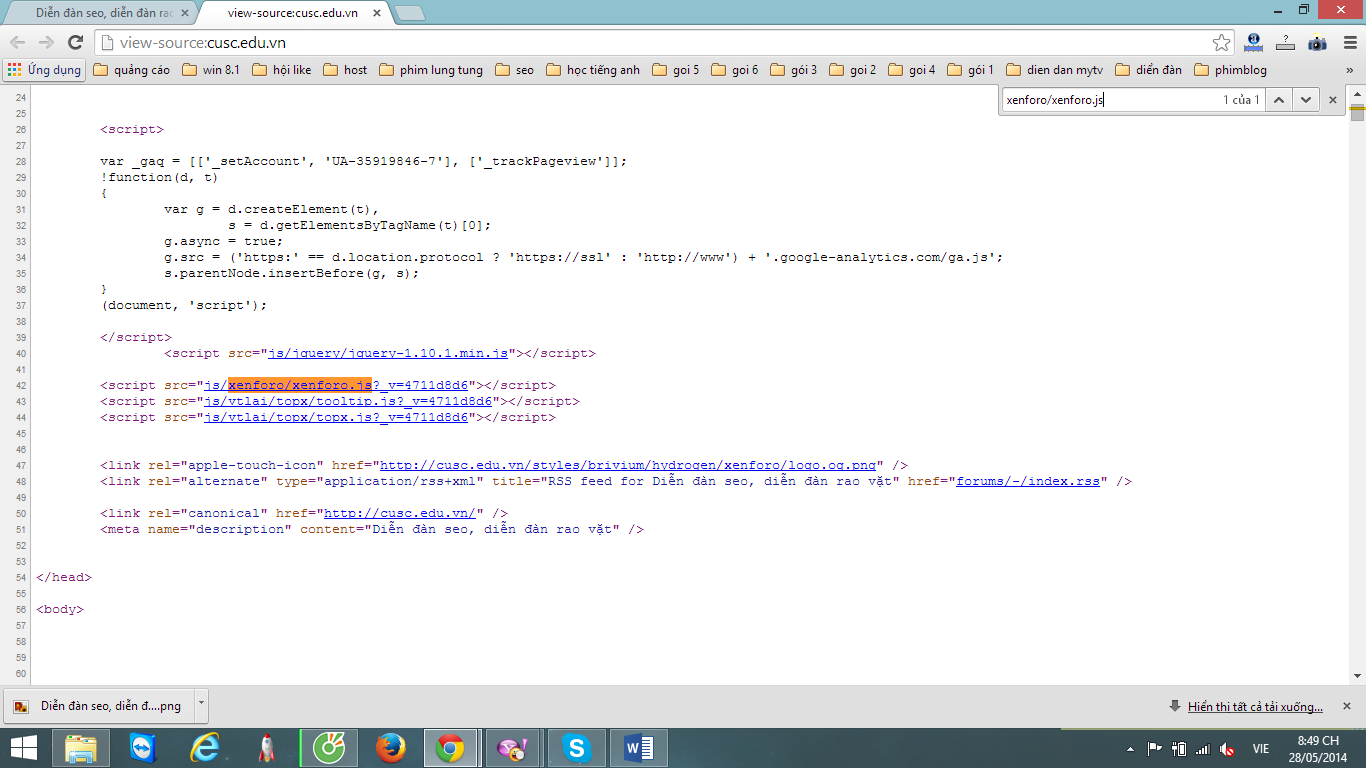Open the phim lung tung bookmark folder
This screenshot has height=768, width=1366.
430,70
